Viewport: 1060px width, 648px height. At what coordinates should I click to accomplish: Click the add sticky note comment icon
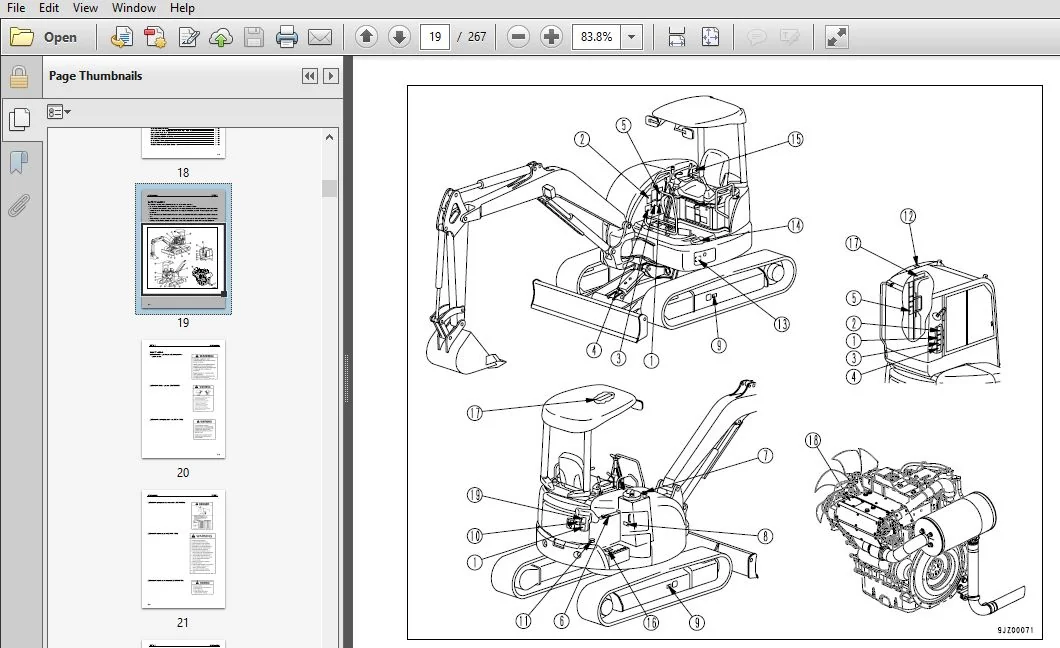(x=756, y=36)
